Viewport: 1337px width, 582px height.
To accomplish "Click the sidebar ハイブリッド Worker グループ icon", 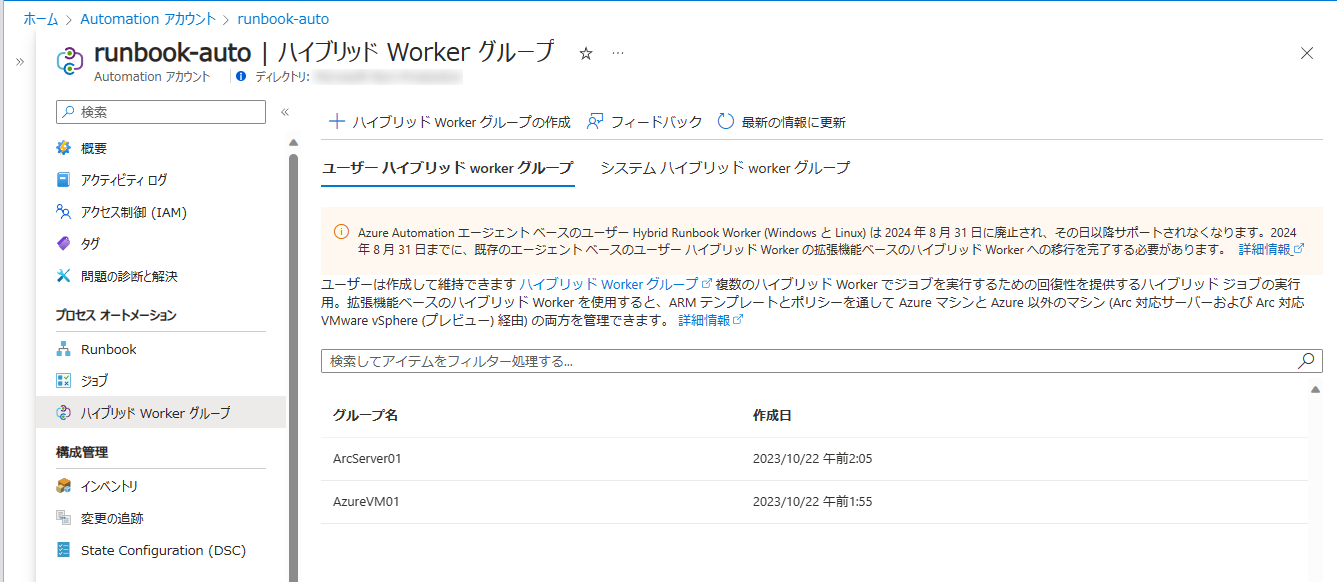I will 64,413.
